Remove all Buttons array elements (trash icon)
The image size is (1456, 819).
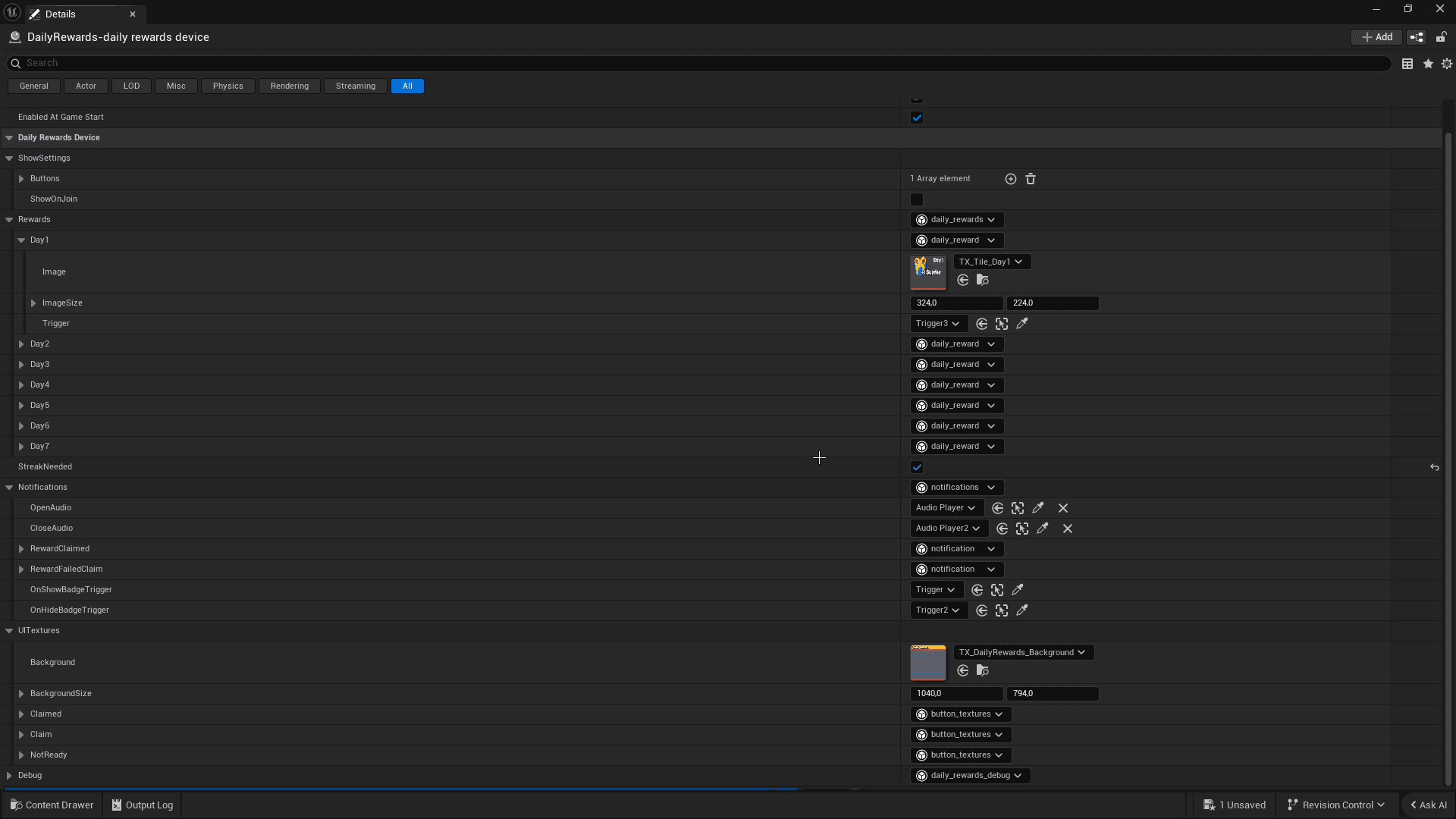pyautogui.click(x=1031, y=179)
